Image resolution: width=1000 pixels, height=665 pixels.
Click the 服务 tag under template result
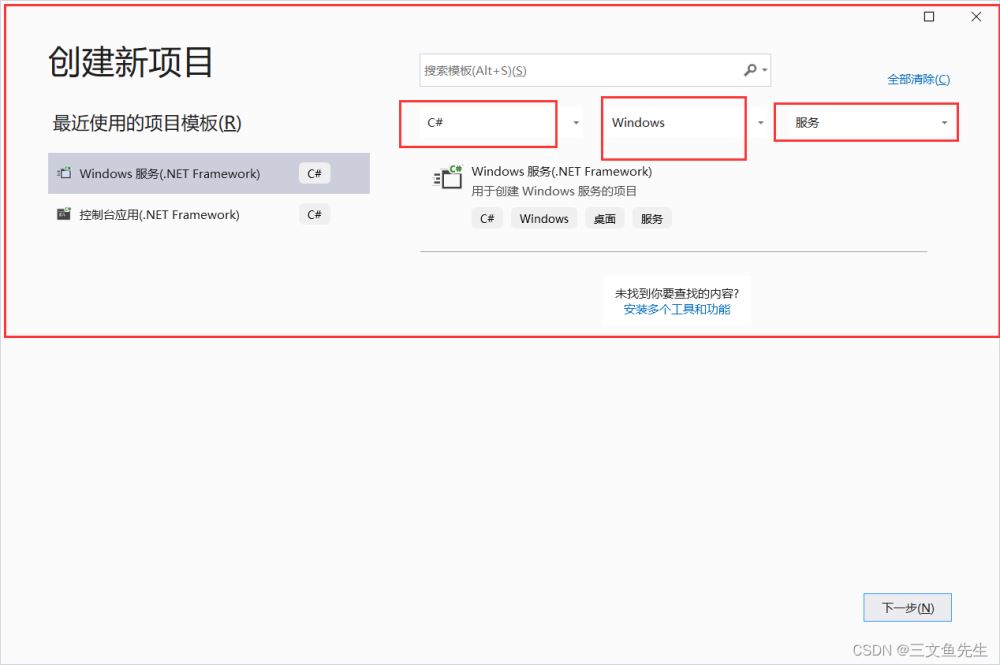[x=652, y=219]
